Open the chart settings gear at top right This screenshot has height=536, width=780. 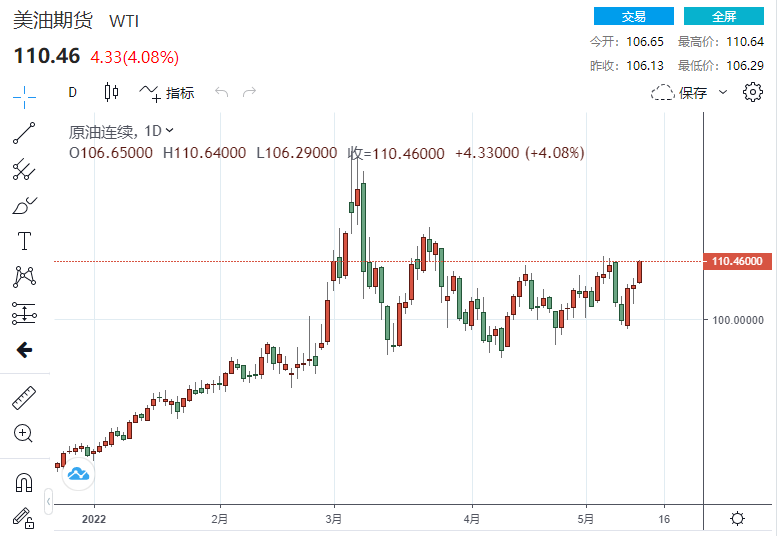[753, 93]
